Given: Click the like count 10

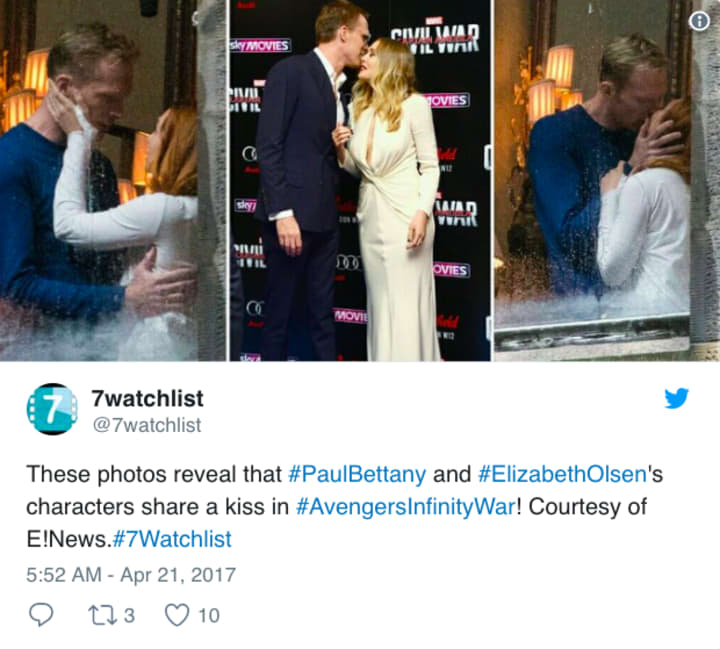Looking at the screenshot, I should 208,615.
